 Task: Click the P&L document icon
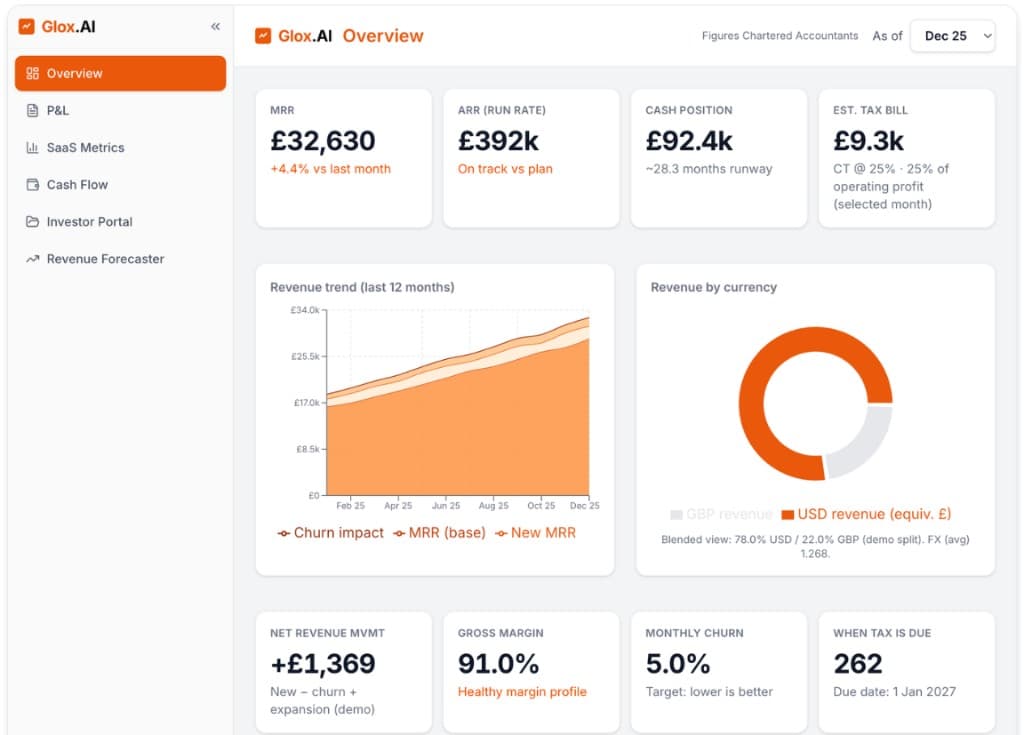point(32,110)
